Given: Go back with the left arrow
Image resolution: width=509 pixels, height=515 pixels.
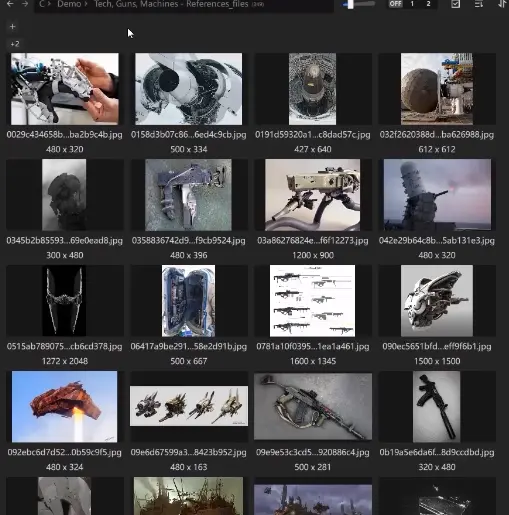Looking at the screenshot, I should click(10, 4).
